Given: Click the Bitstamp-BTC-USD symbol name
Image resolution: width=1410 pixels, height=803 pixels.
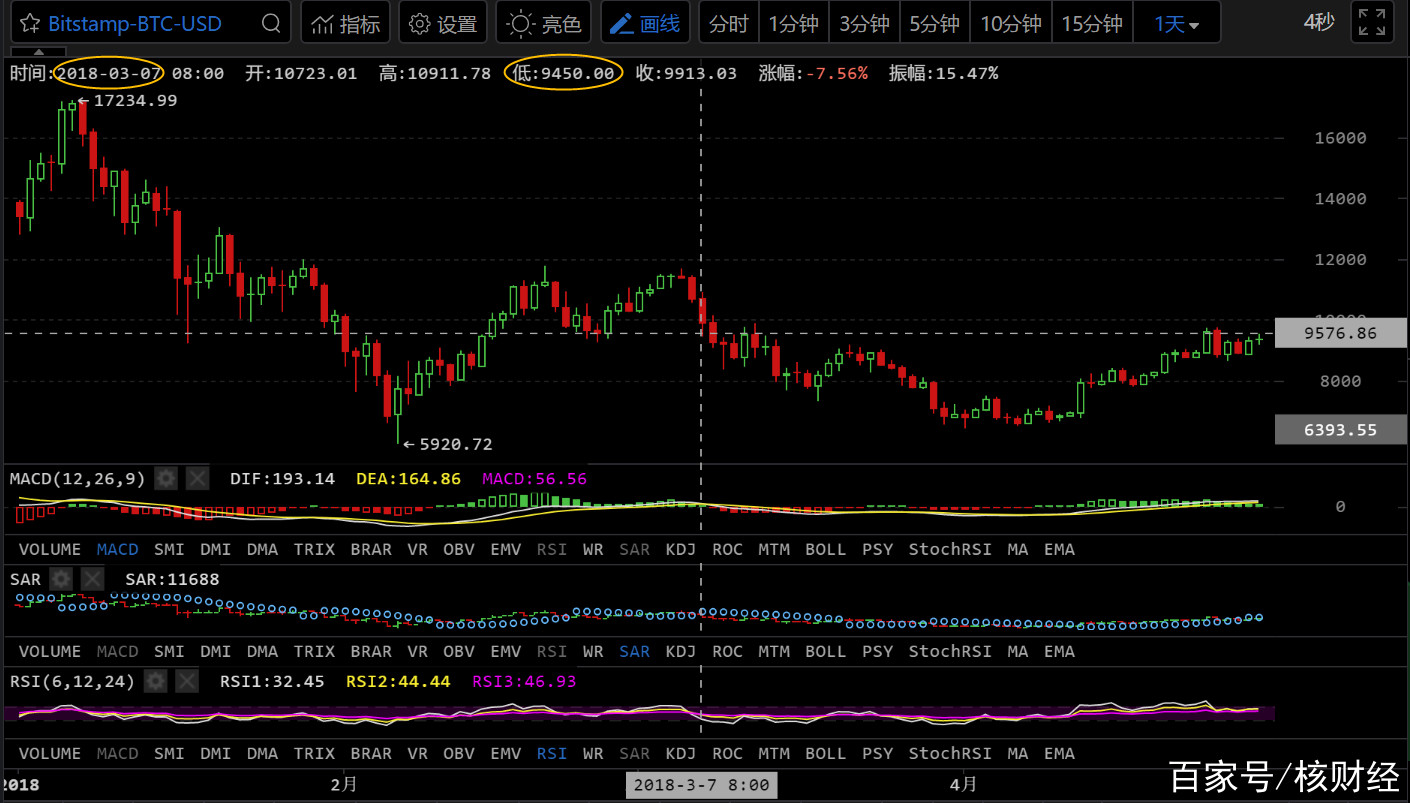Looking at the screenshot, I should click(135, 24).
